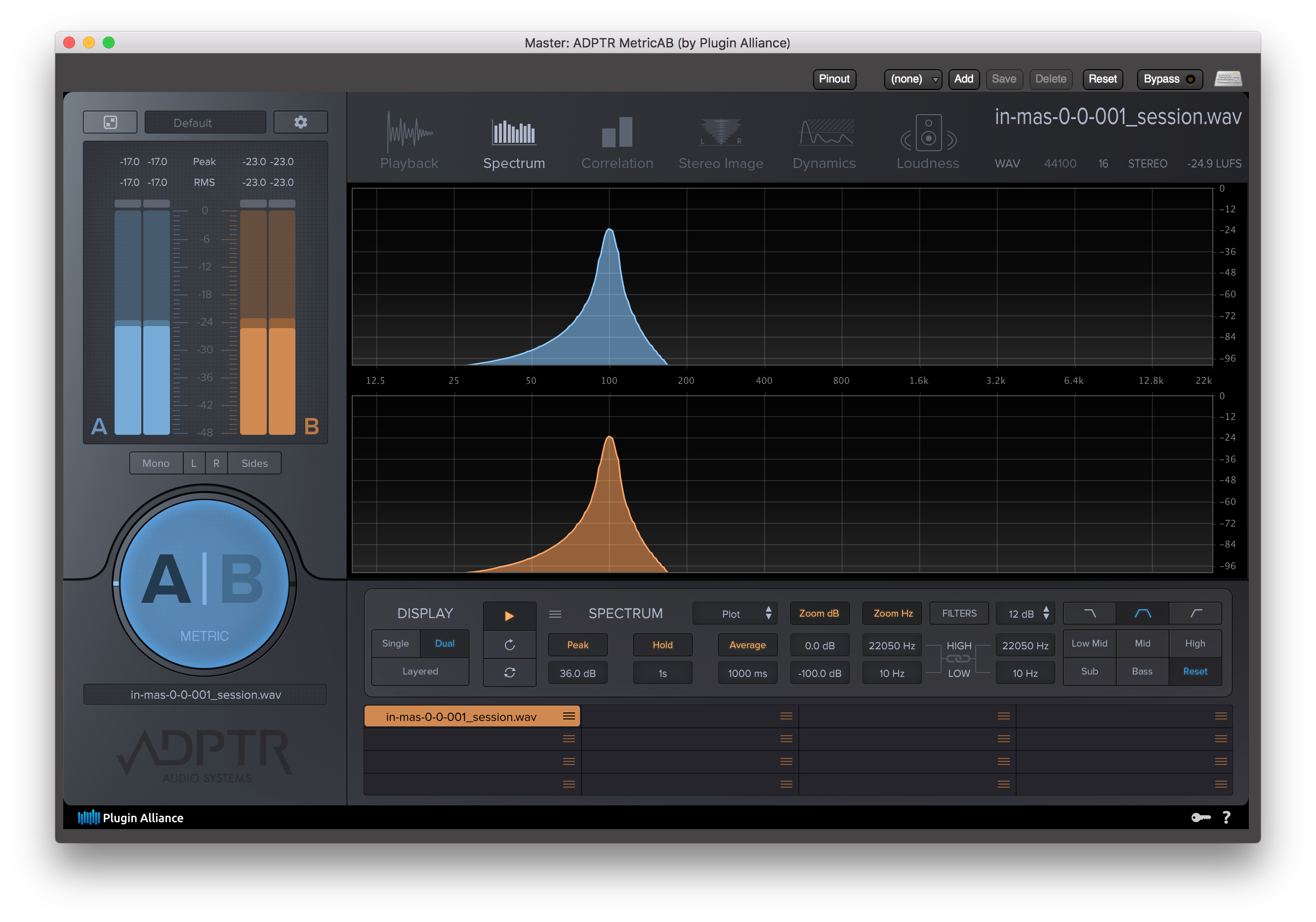
Task: Select the Low Mid band preset
Action: [1090, 643]
